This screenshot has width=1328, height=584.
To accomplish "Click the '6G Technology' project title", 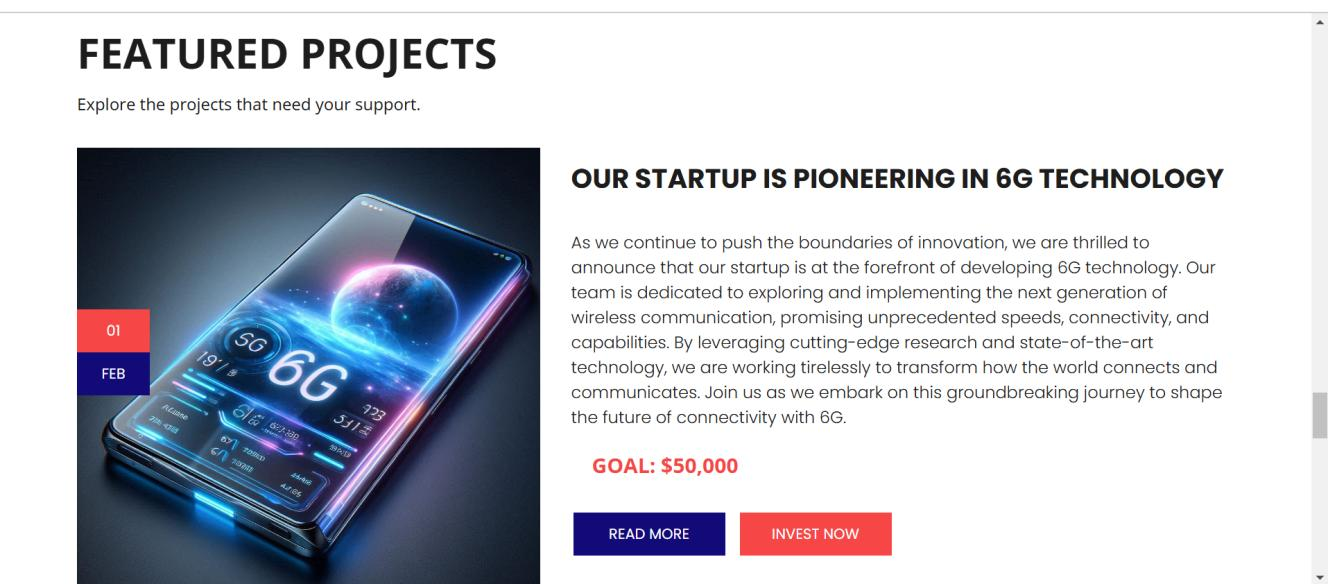I will [896, 179].
